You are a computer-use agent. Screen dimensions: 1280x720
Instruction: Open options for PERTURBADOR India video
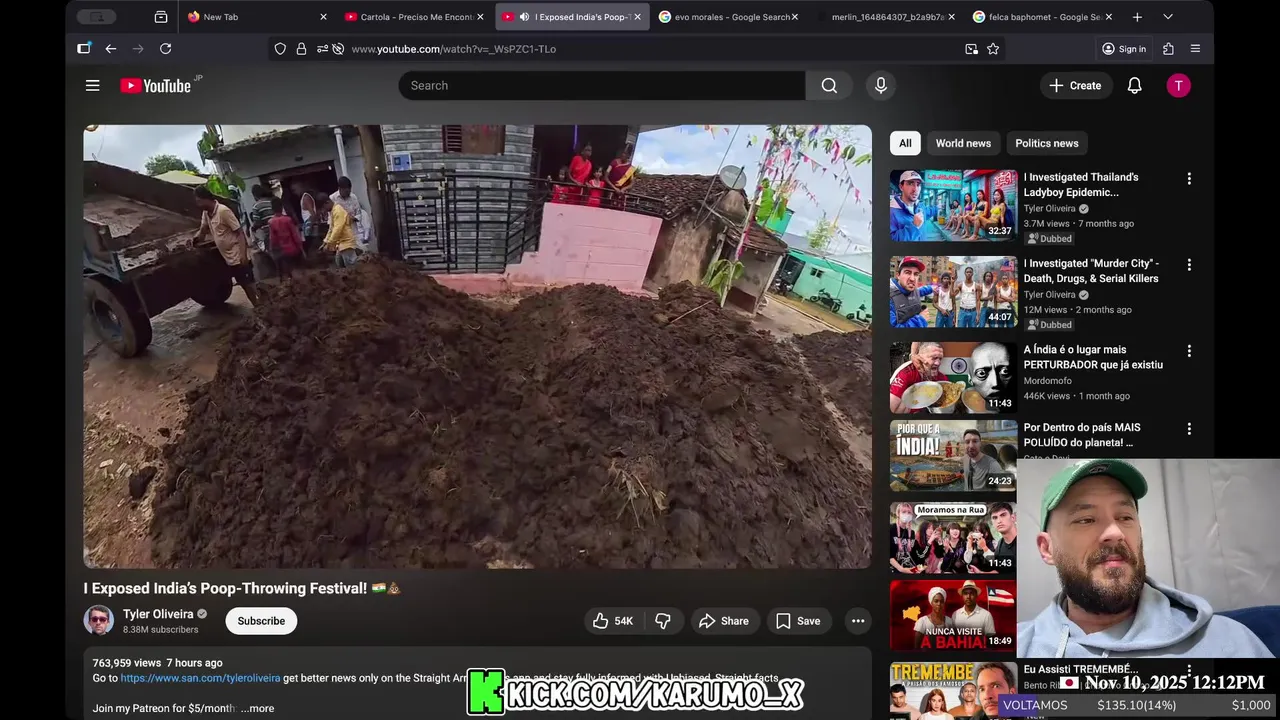(x=1189, y=351)
